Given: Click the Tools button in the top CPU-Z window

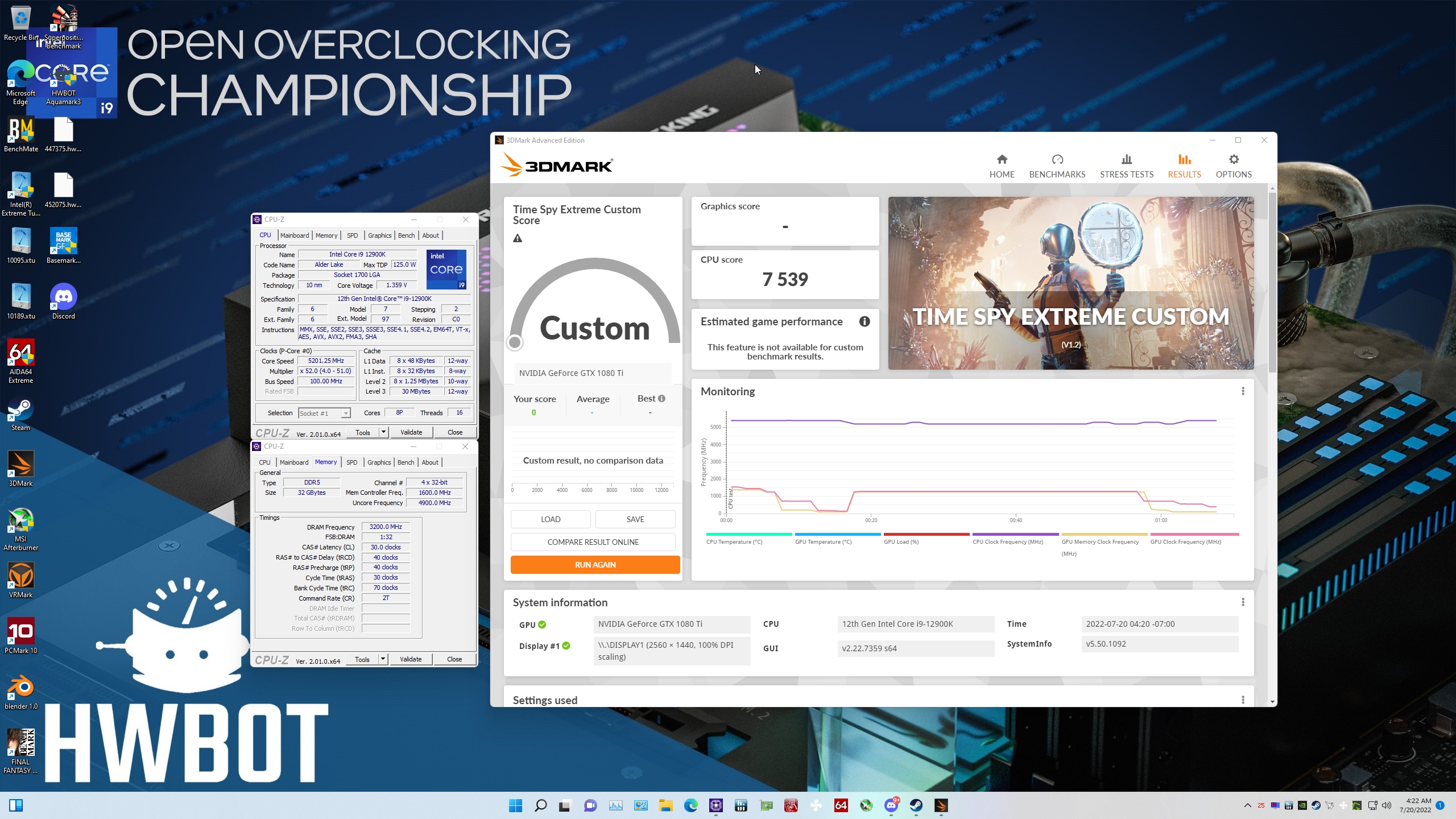Looking at the screenshot, I should tap(363, 432).
